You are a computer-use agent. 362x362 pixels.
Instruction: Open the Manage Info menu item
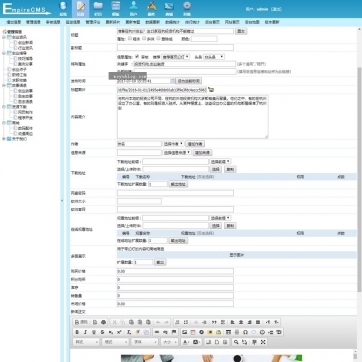coord(33,22)
